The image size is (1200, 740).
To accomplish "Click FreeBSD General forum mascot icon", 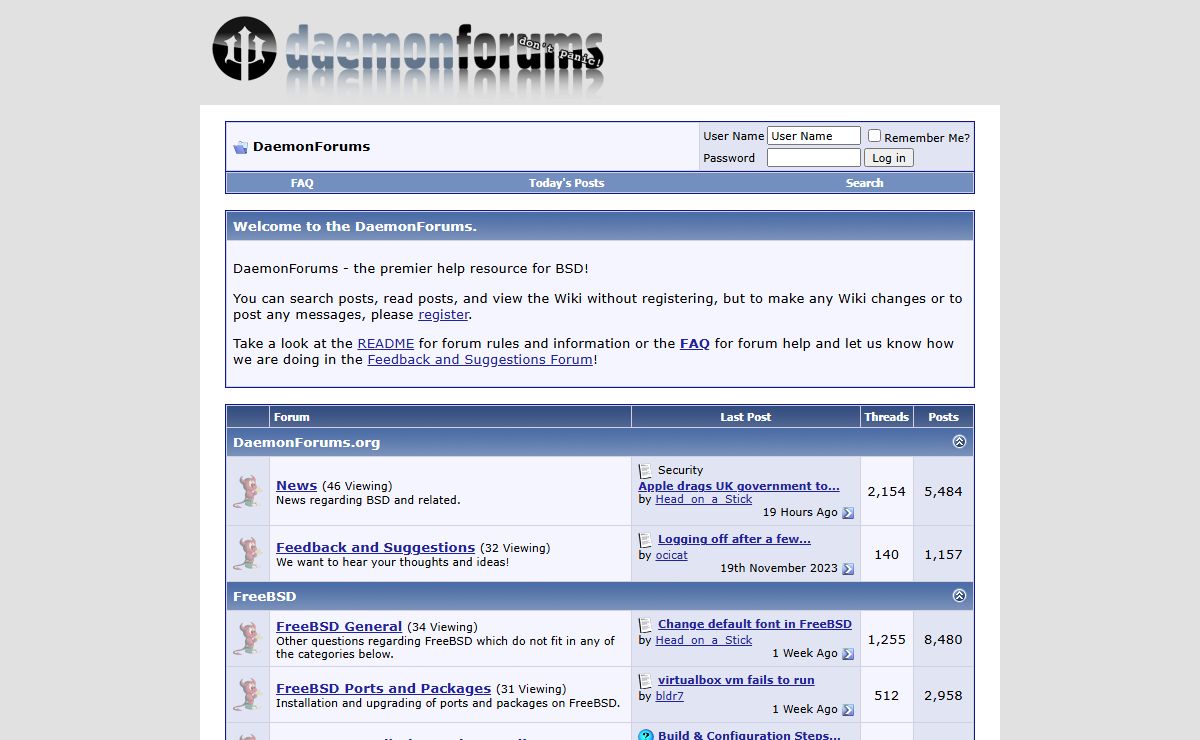I will [247, 639].
